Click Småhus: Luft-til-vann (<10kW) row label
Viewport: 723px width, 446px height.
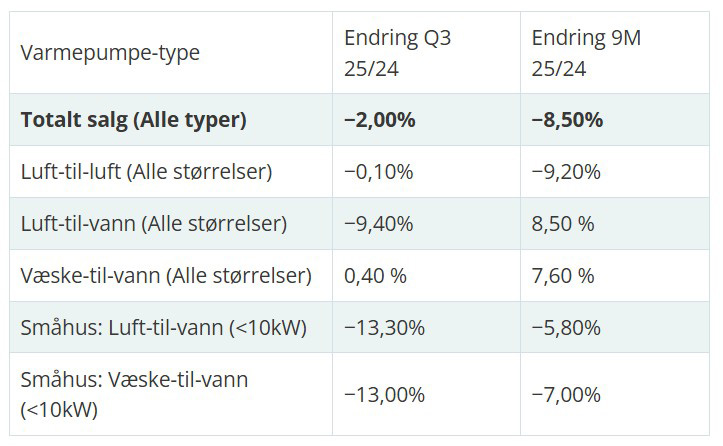(163, 327)
